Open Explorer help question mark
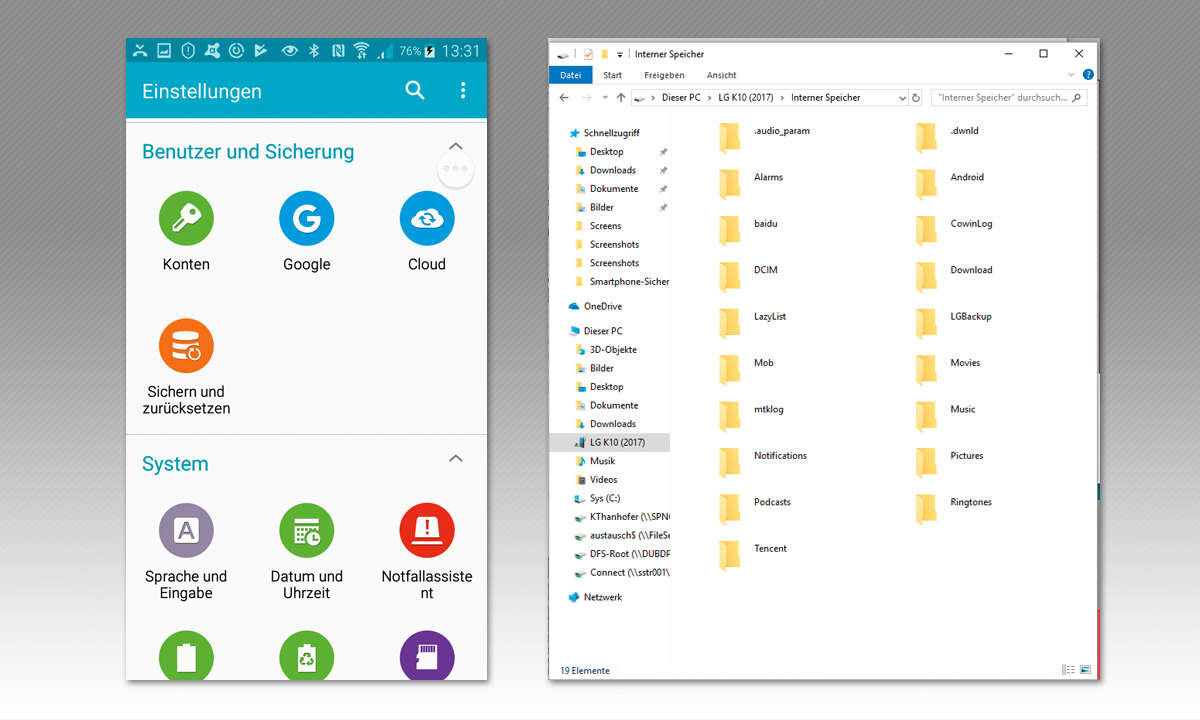The width and height of the screenshot is (1200, 720). pyautogui.click(x=1088, y=75)
